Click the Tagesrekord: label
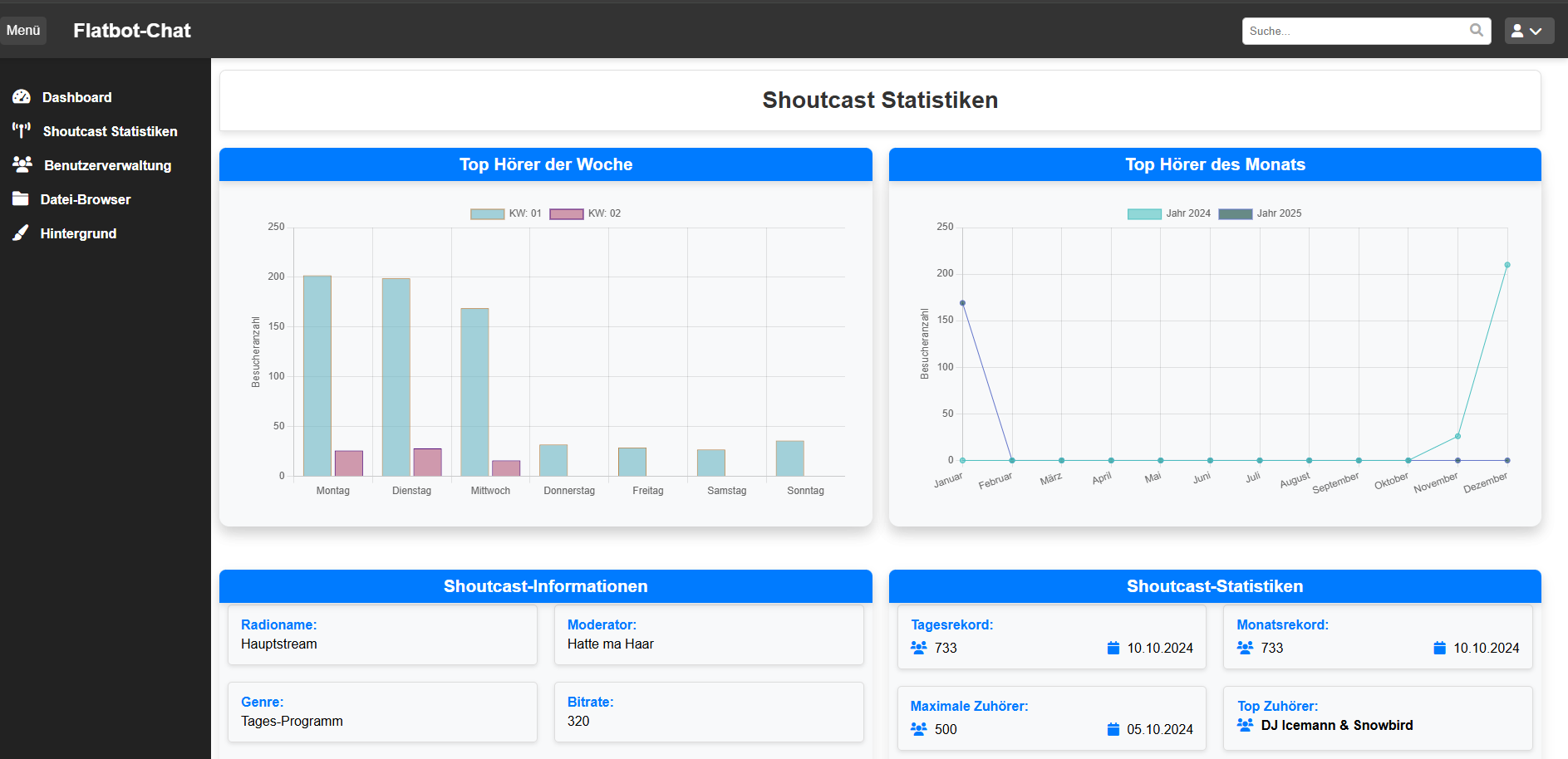 coord(951,624)
